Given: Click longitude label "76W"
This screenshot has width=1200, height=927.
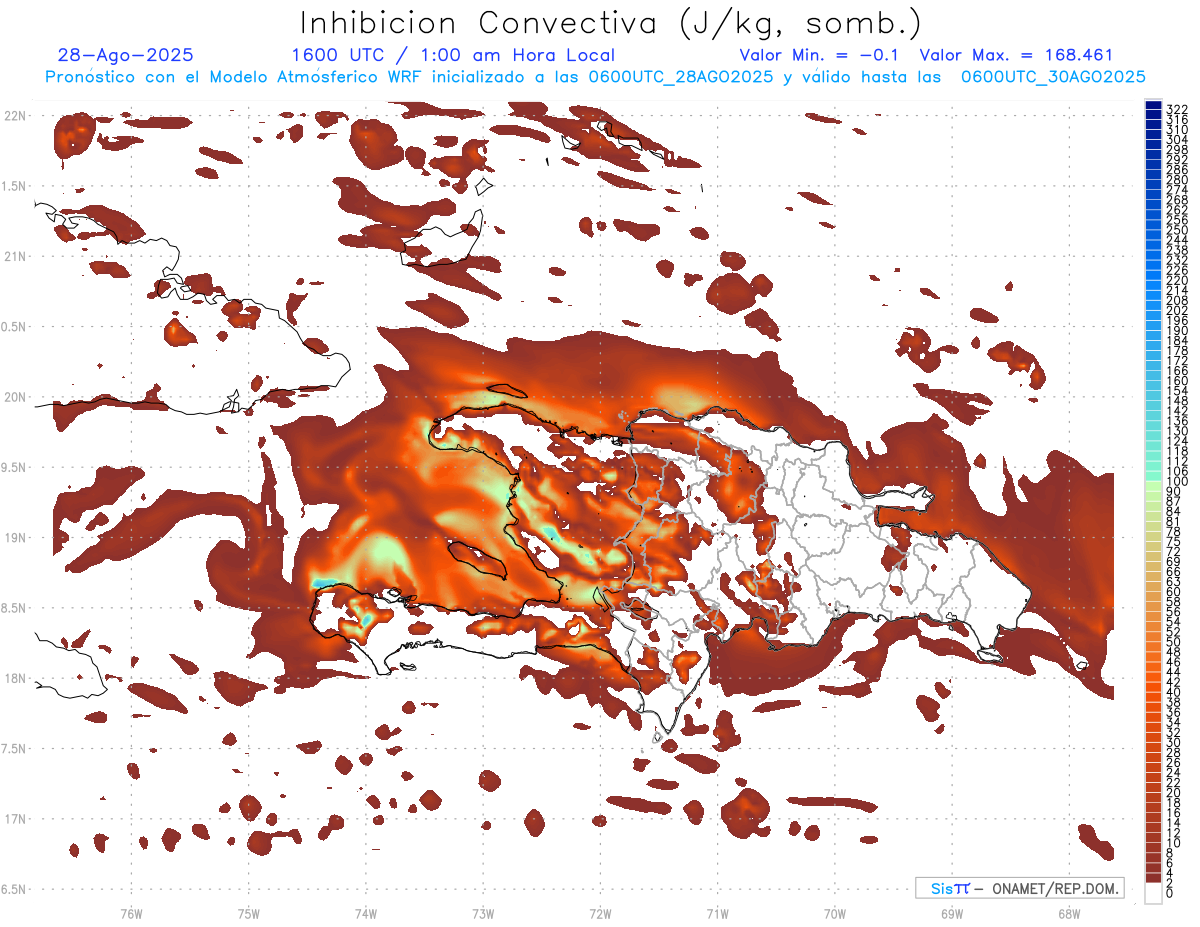Looking at the screenshot, I should click(x=131, y=913).
